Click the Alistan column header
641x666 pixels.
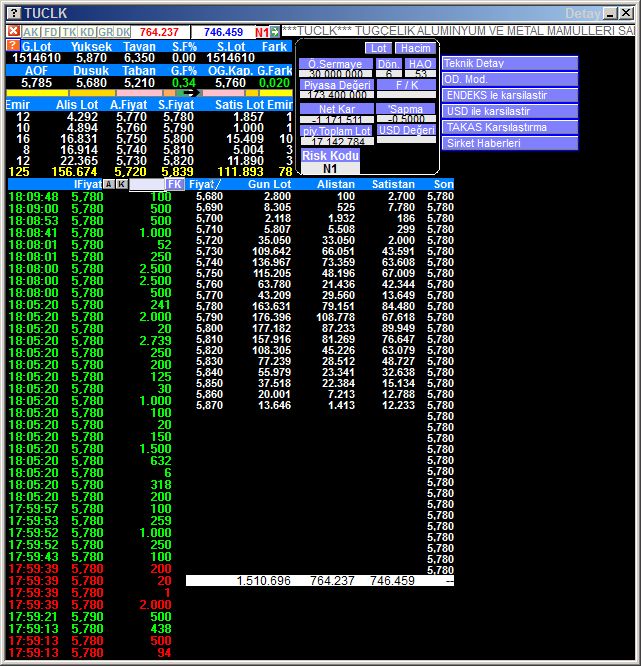point(336,184)
